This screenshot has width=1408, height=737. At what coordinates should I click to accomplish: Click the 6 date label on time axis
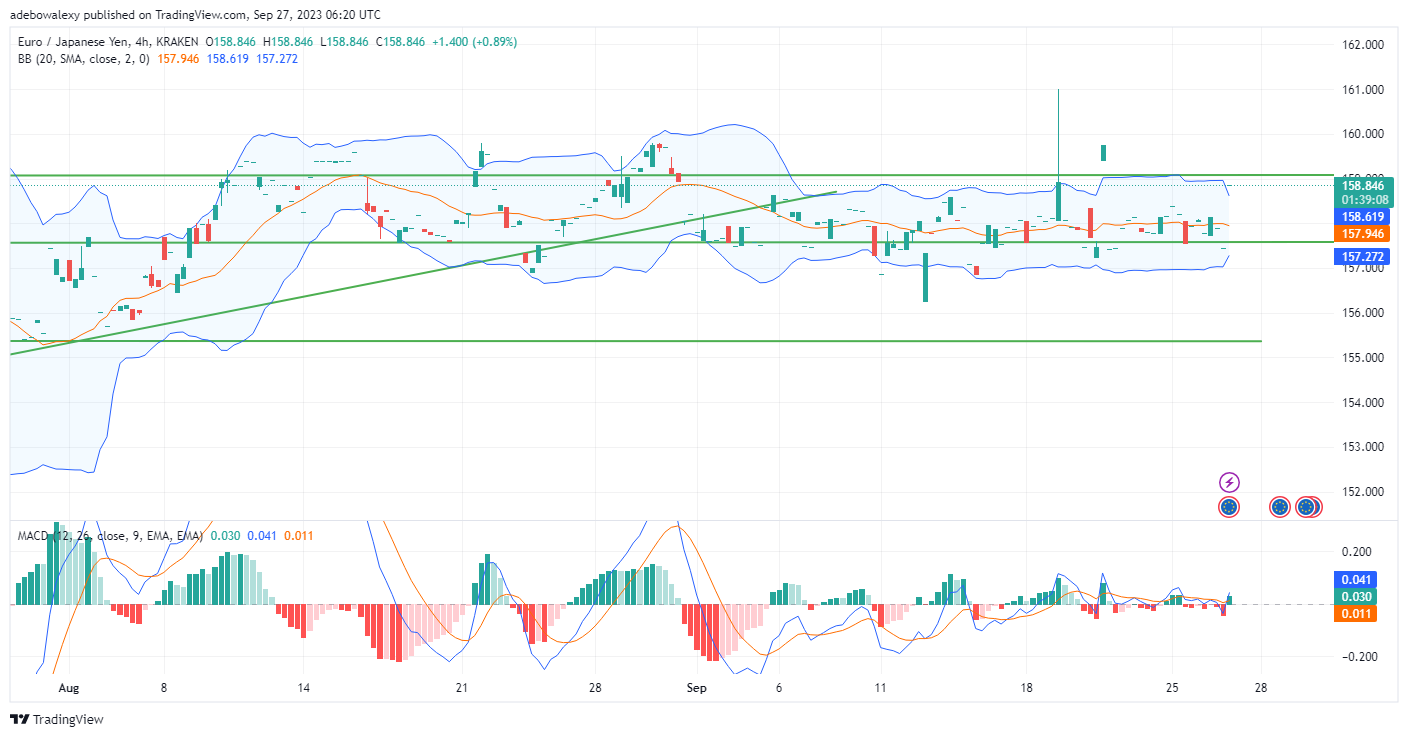pos(777,689)
